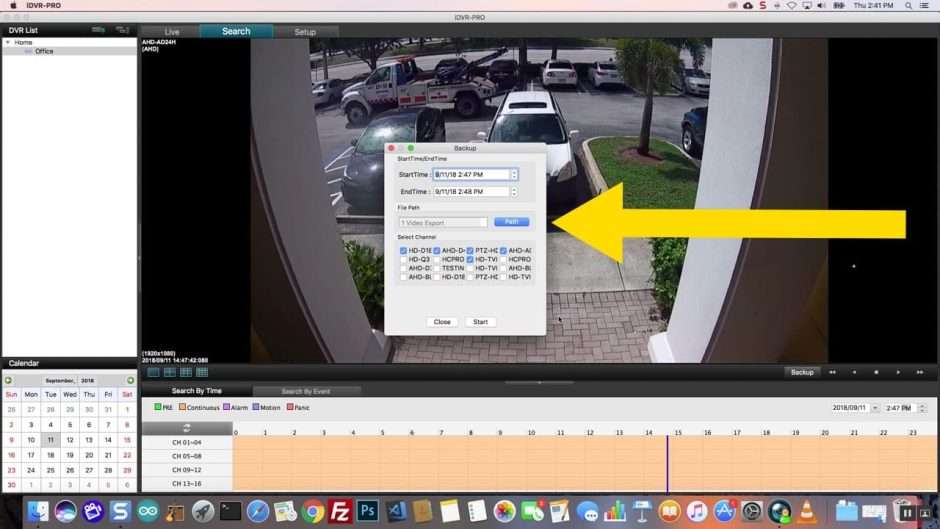The height and width of the screenshot is (529, 940).
Task: Uncheck the checked HD-TVI channel
Action: tap(470, 260)
